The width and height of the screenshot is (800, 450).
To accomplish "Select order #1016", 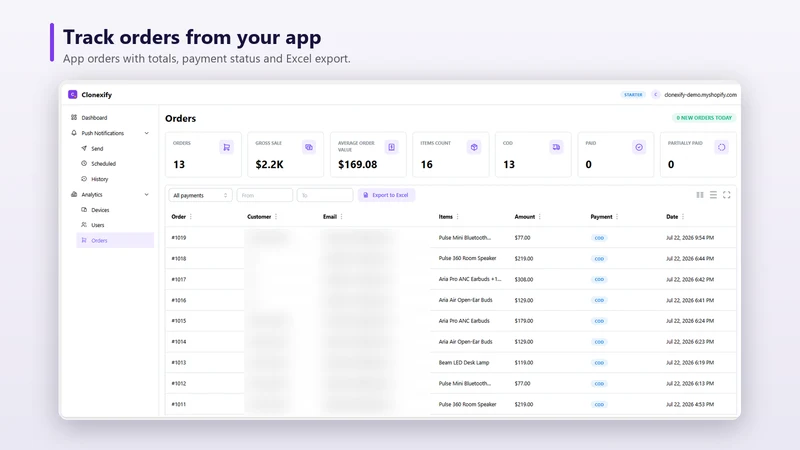I will coord(179,301).
